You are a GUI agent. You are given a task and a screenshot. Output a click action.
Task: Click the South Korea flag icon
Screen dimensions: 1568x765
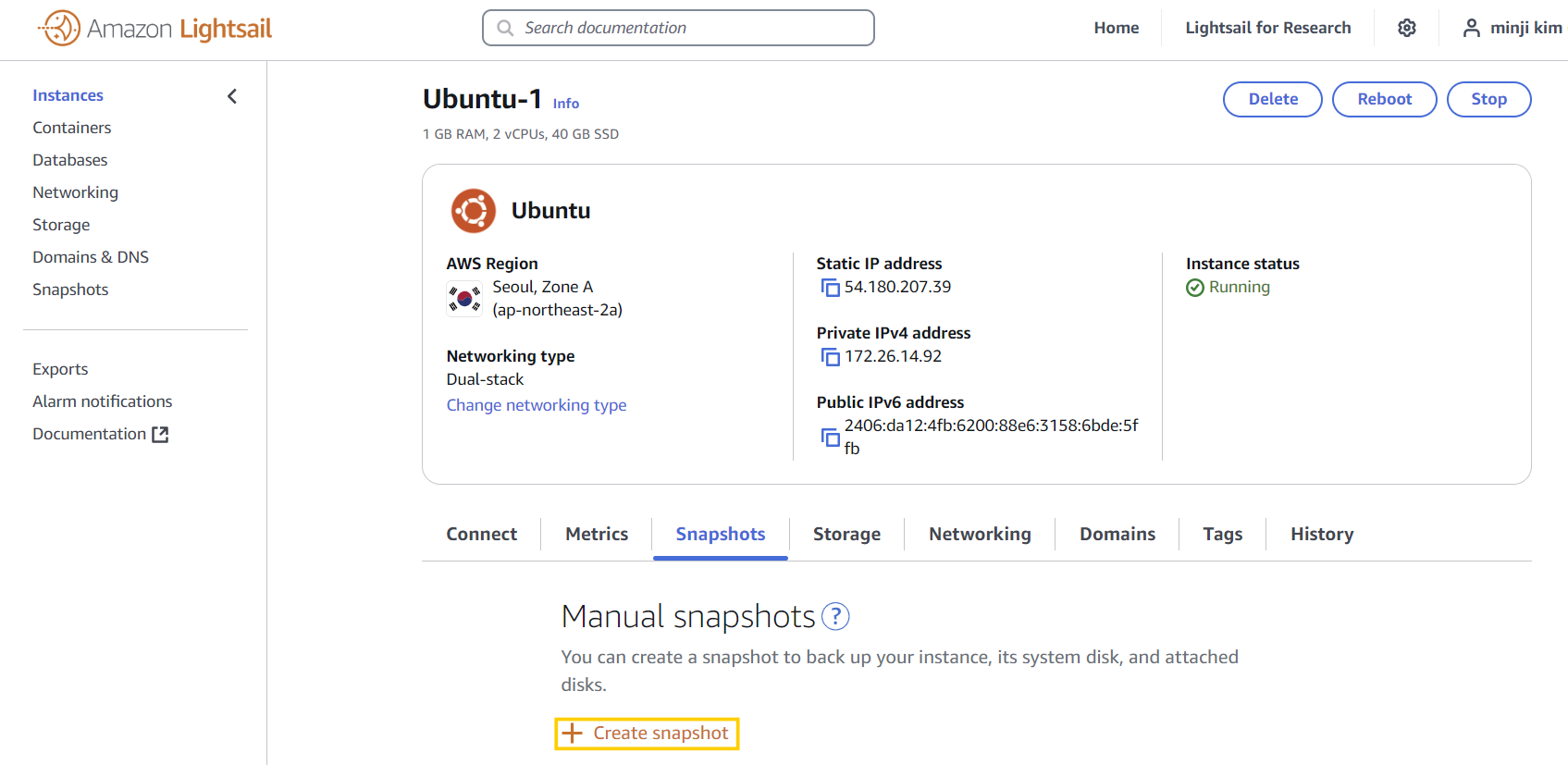coord(464,299)
